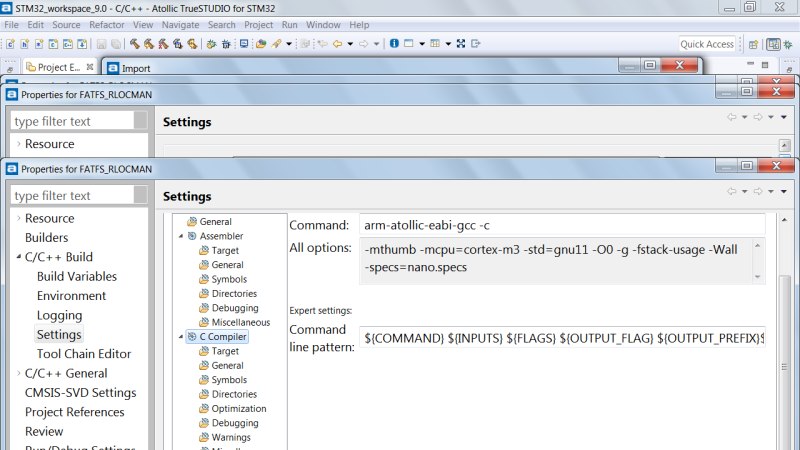Click the Open Perspective icon
The height and width of the screenshot is (450, 800).
[x=753, y=44]
